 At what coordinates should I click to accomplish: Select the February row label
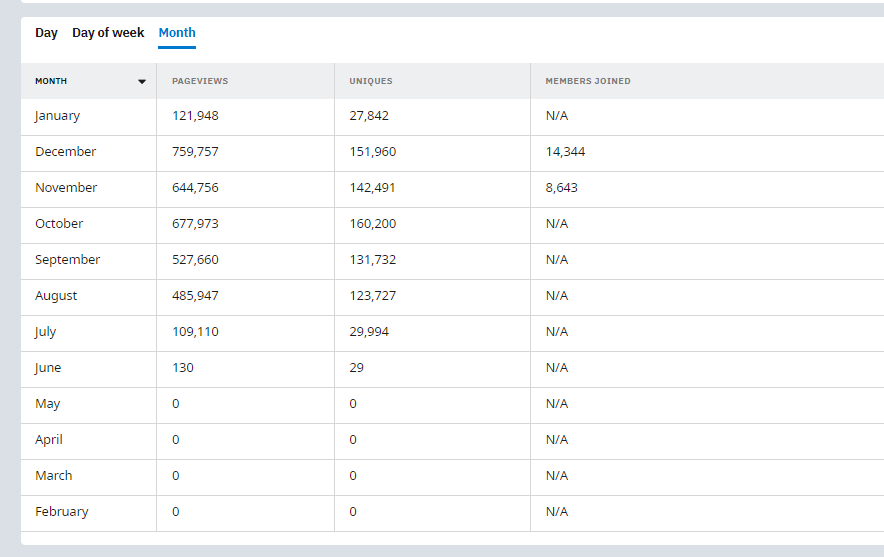(x=61, y=512)
